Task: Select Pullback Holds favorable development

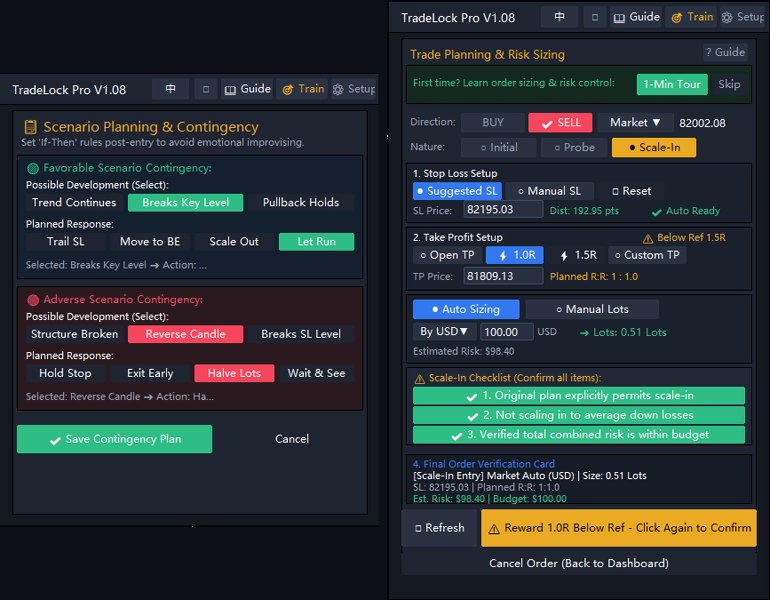Action: 301,203
